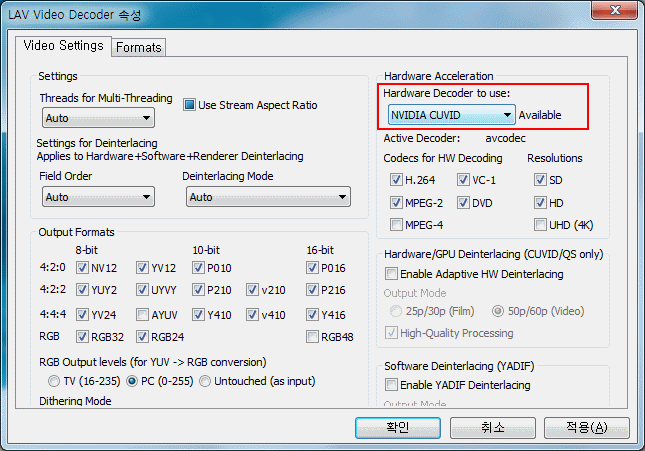Enable the MPEG-4 hardware decoding checkbox
The height and width of the screenshot is (451, 645).
397,224
